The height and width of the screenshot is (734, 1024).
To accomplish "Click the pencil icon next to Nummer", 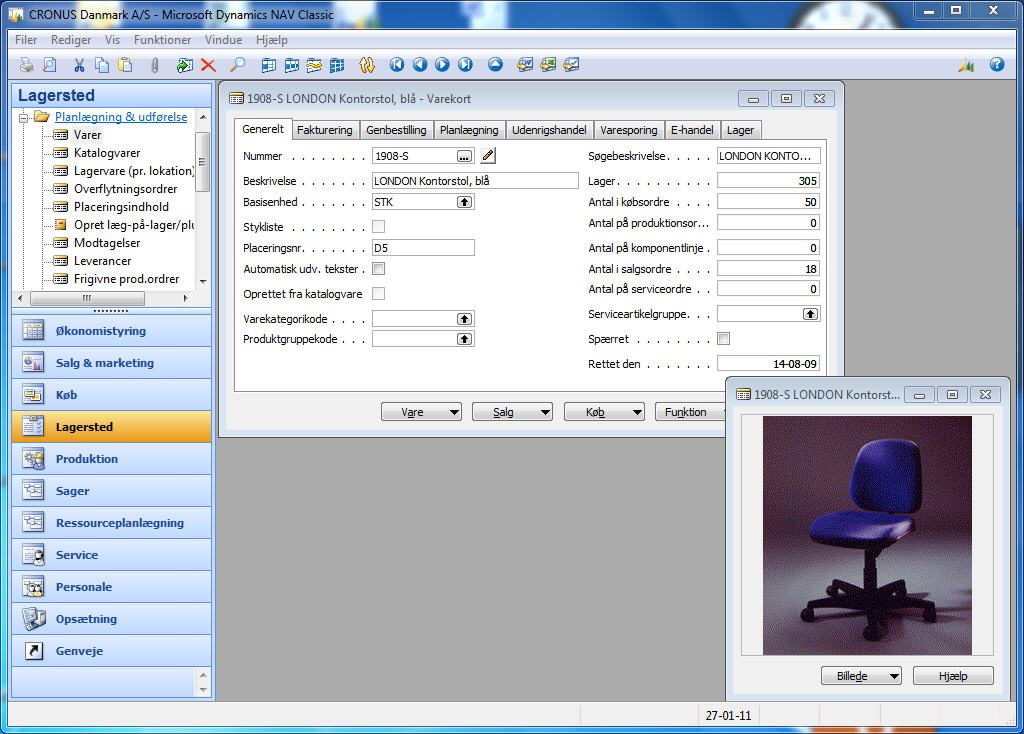I will [488, 155].
